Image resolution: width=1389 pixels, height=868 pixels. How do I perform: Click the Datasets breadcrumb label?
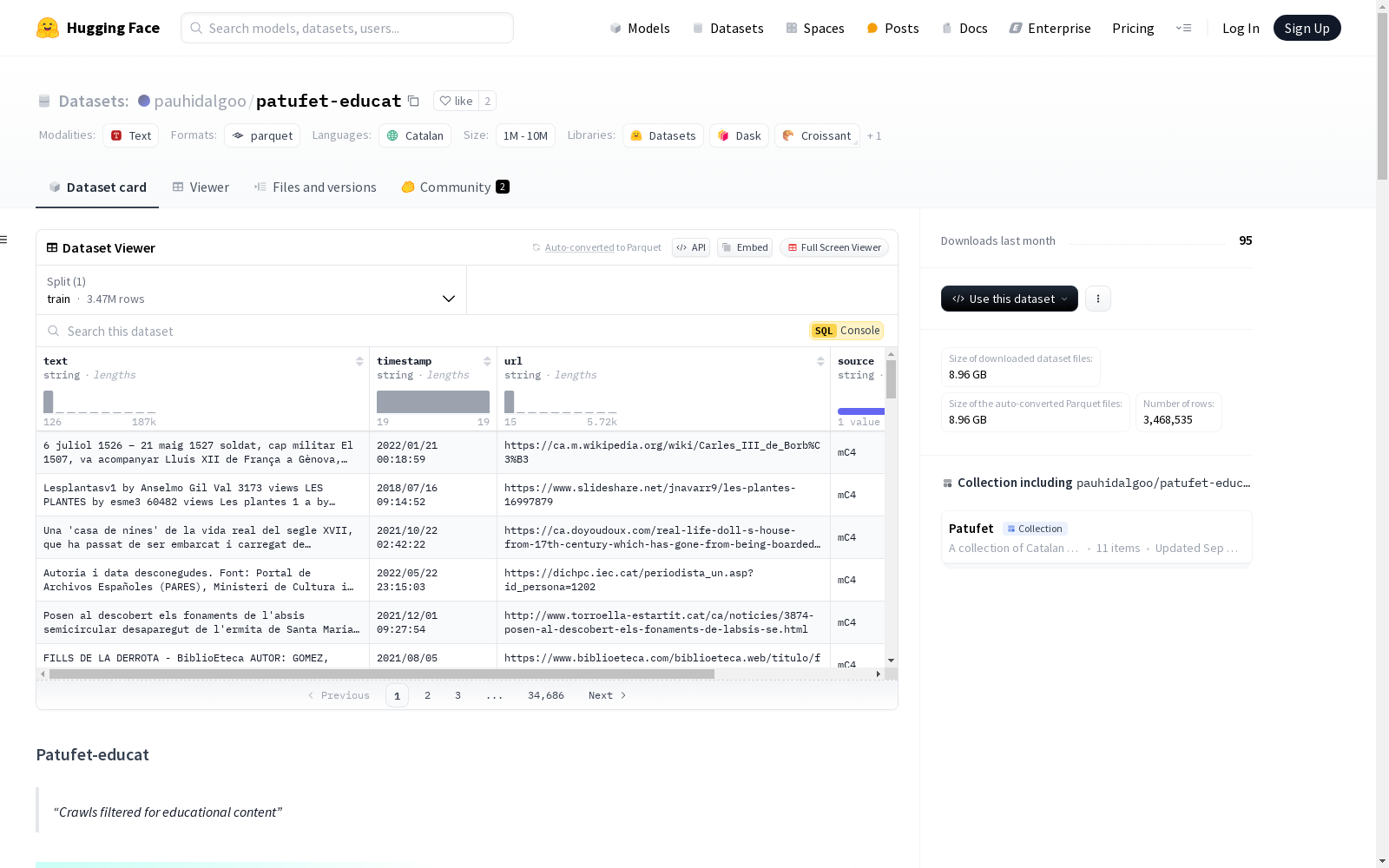coord(94,101)
